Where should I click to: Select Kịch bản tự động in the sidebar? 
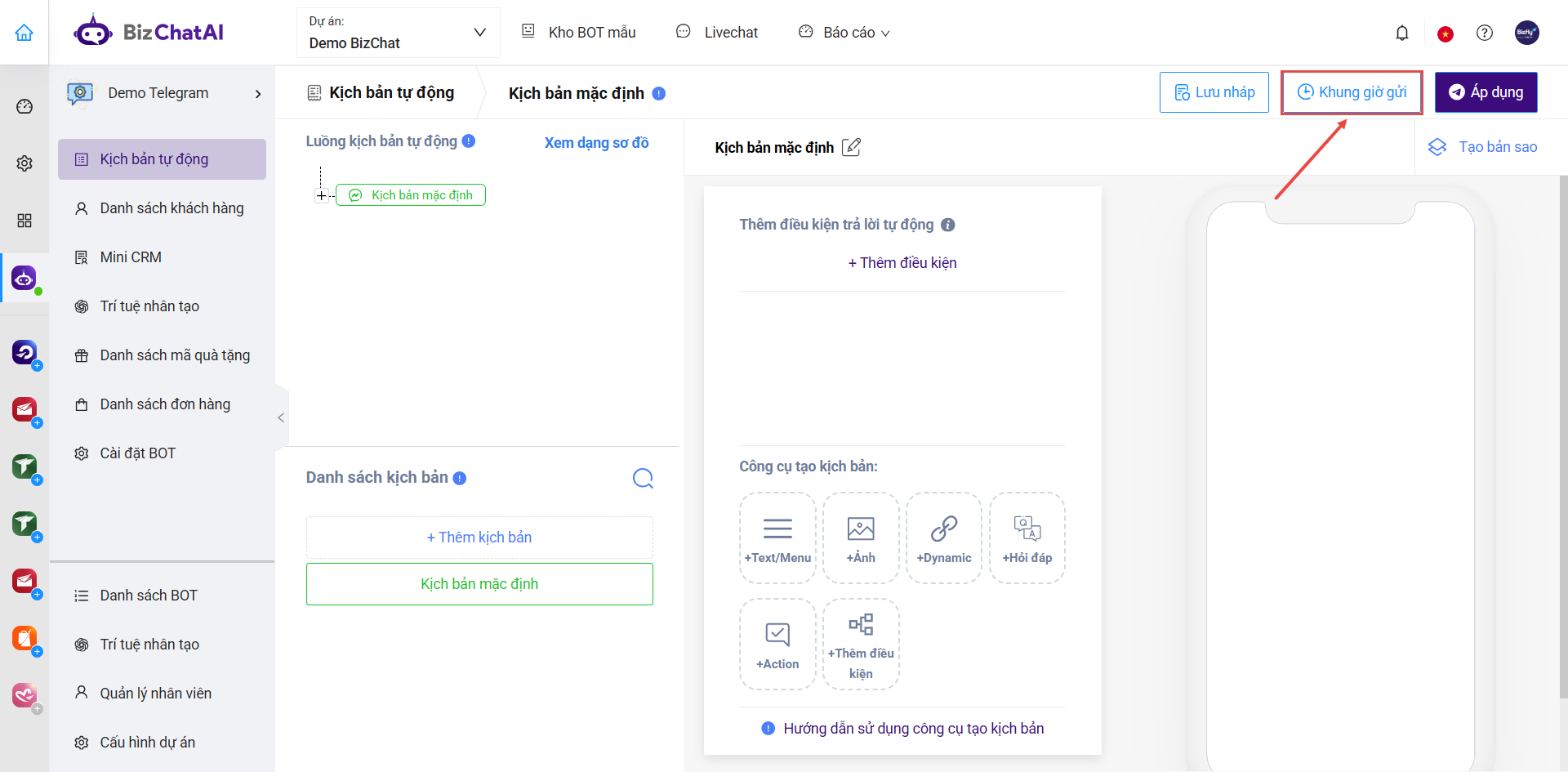[x=162, y=159]
